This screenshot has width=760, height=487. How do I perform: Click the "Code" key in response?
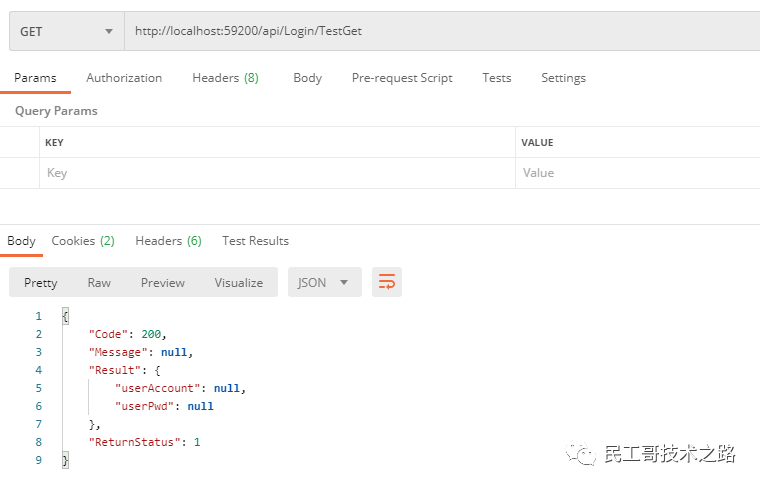click(108, 334)
